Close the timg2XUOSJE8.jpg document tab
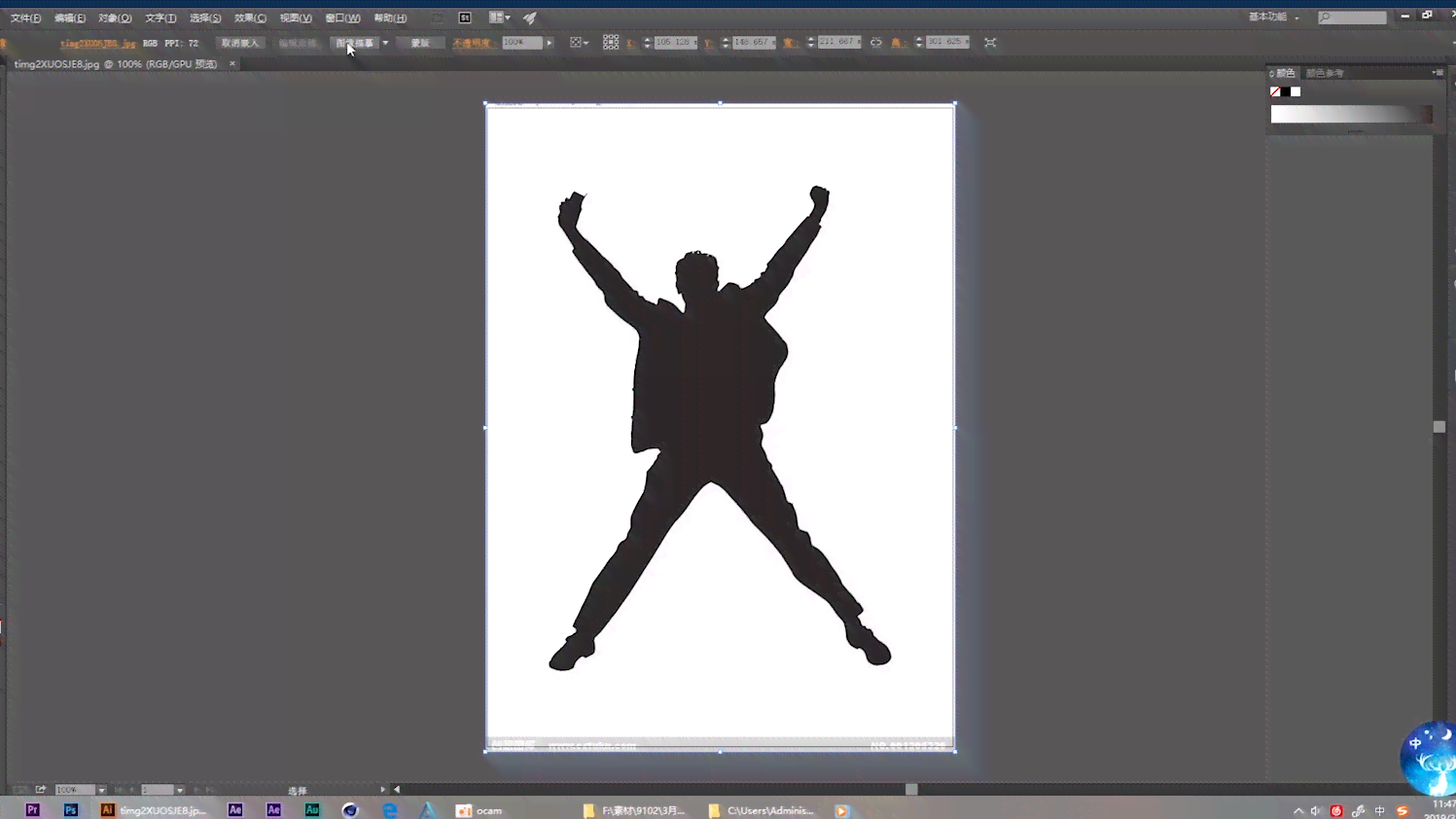 tap(232, 64)
